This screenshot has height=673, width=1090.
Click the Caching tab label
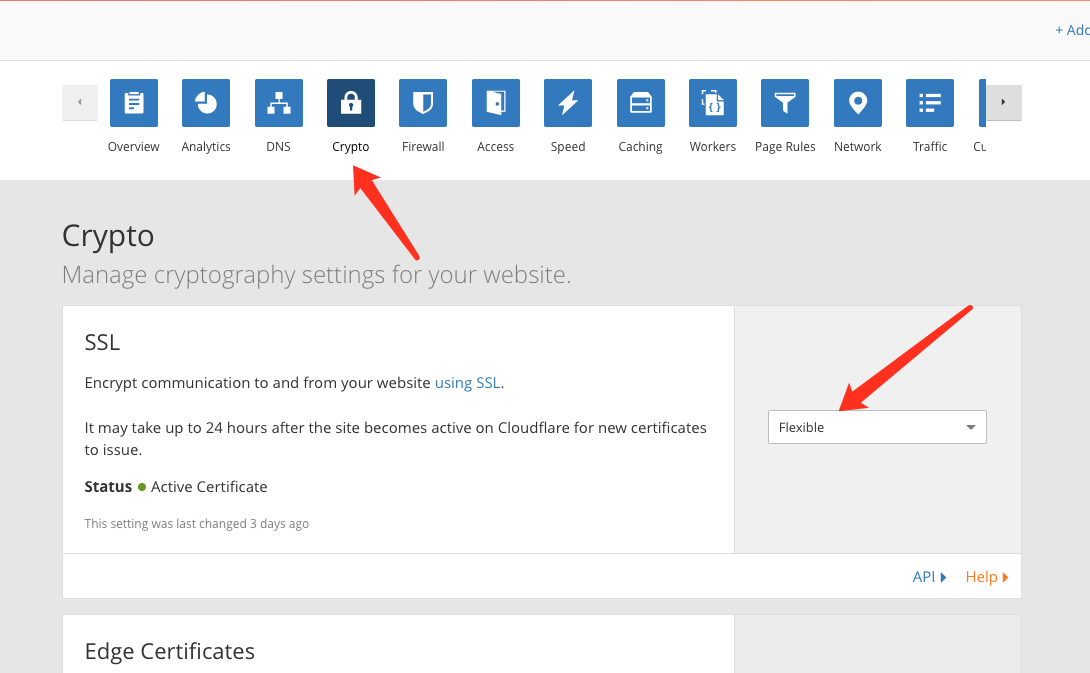640,147
